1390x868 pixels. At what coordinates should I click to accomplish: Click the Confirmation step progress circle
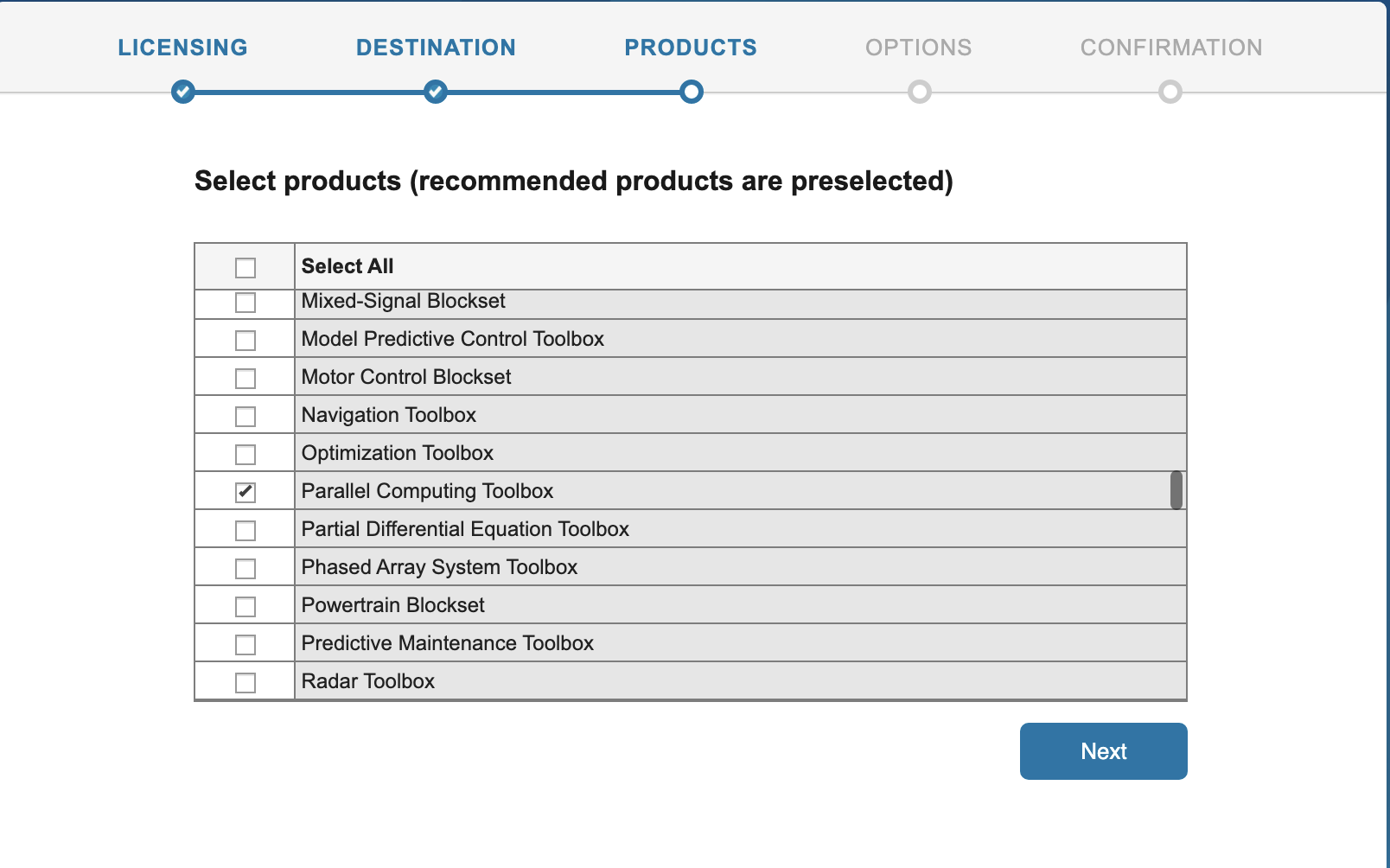1171,92
